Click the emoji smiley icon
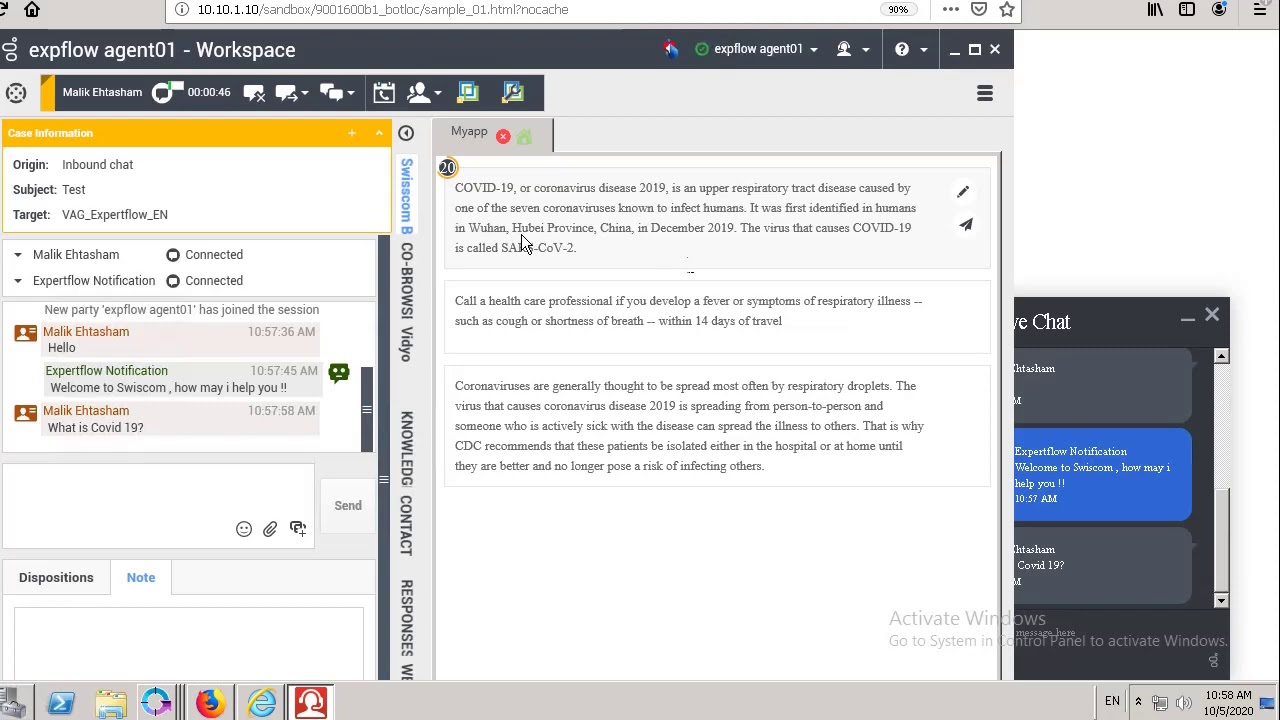Screen dimensions: 1280x720 pos(244,529)
